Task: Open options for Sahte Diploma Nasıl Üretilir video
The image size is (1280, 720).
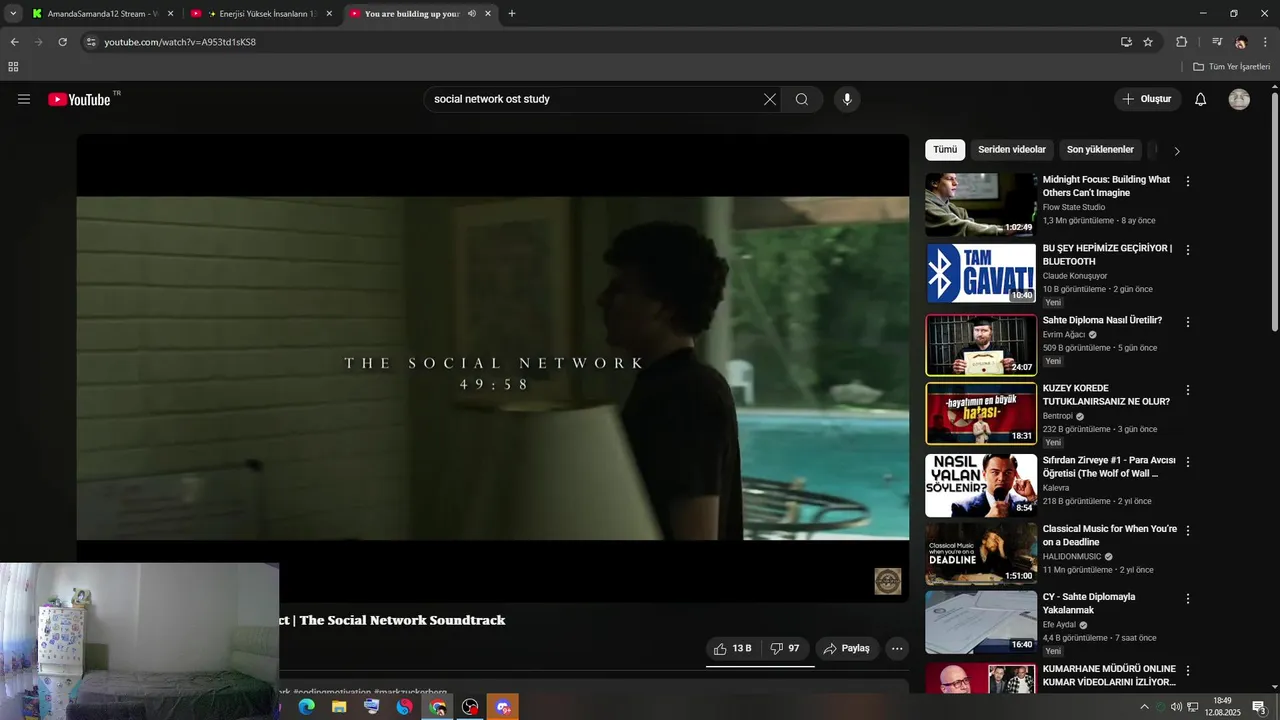Action: click(1188, 322)
